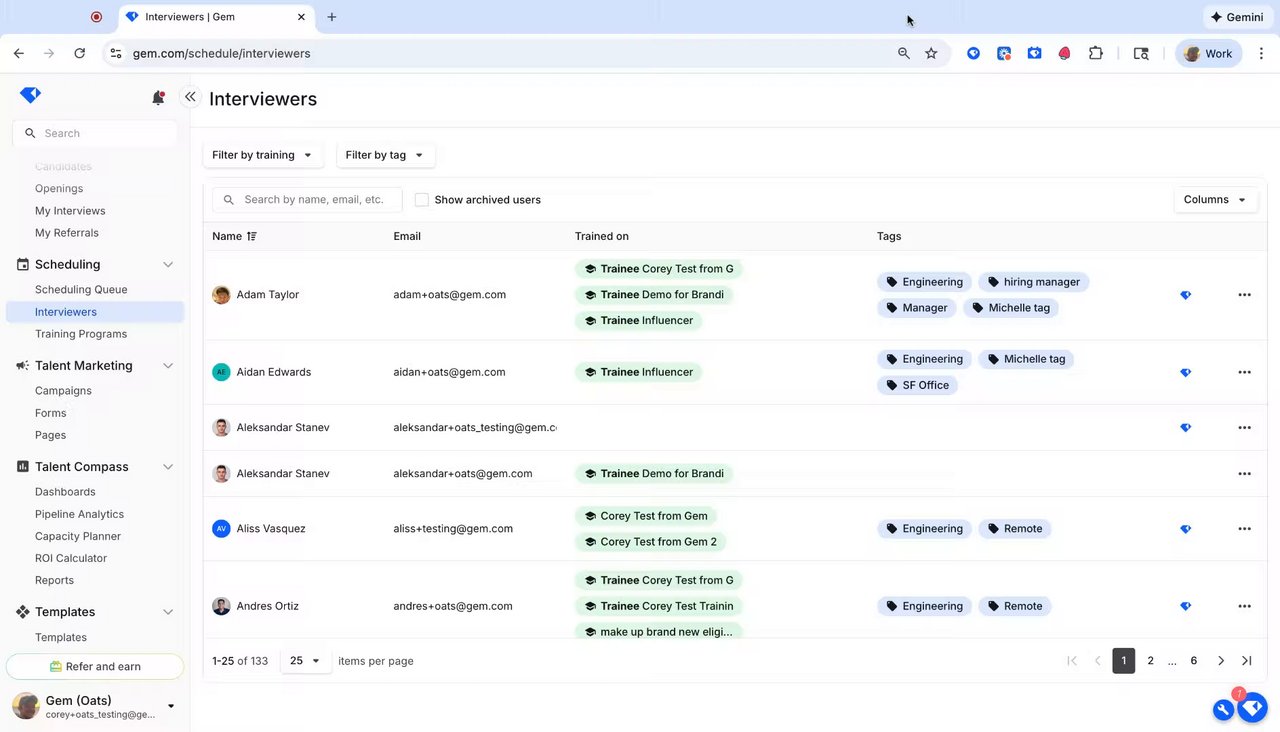Click the Trainee Influencer badge for Aidan Edwards
The height and width of the screenshot is (732, 1280).
[x=639, y=372]
